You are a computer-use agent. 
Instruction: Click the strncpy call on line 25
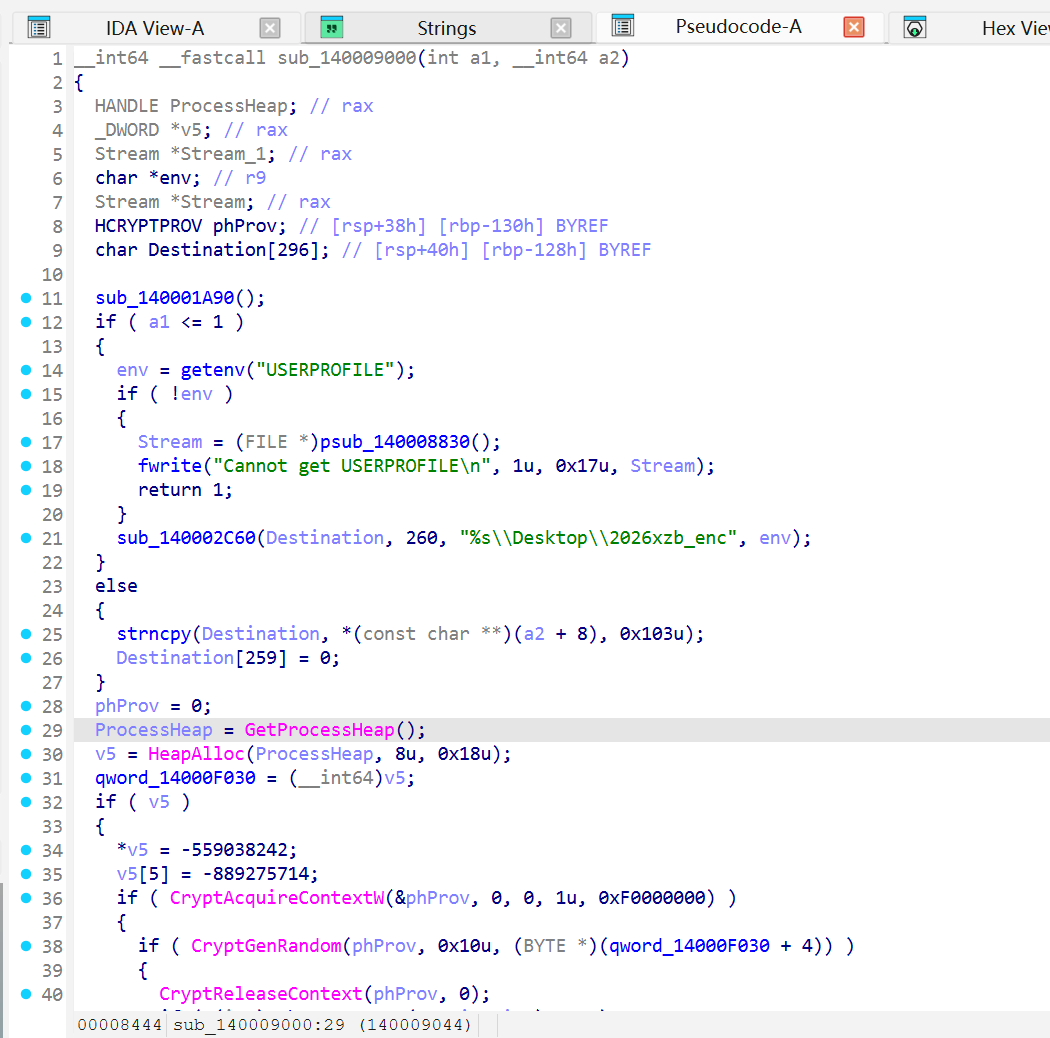(x=154, y=634)
